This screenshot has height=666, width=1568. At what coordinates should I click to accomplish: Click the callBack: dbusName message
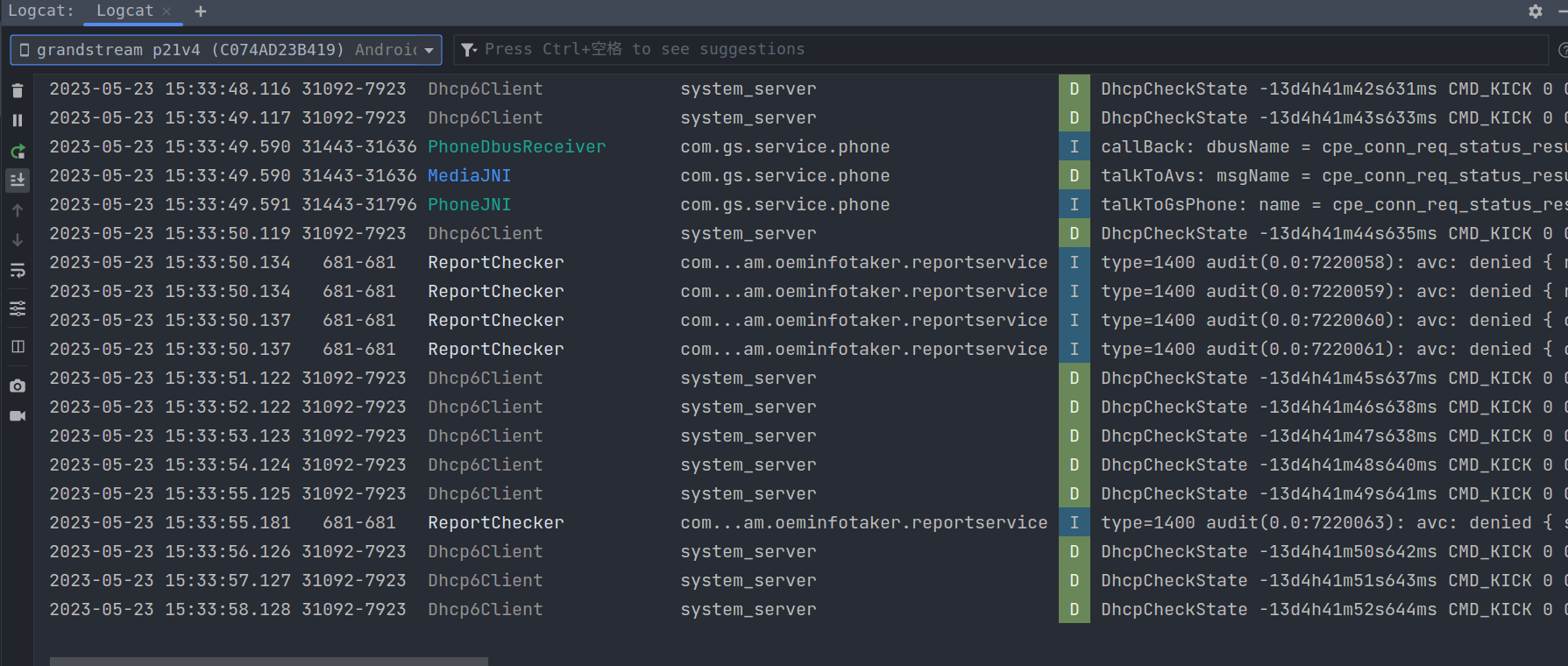point(1333,146)
